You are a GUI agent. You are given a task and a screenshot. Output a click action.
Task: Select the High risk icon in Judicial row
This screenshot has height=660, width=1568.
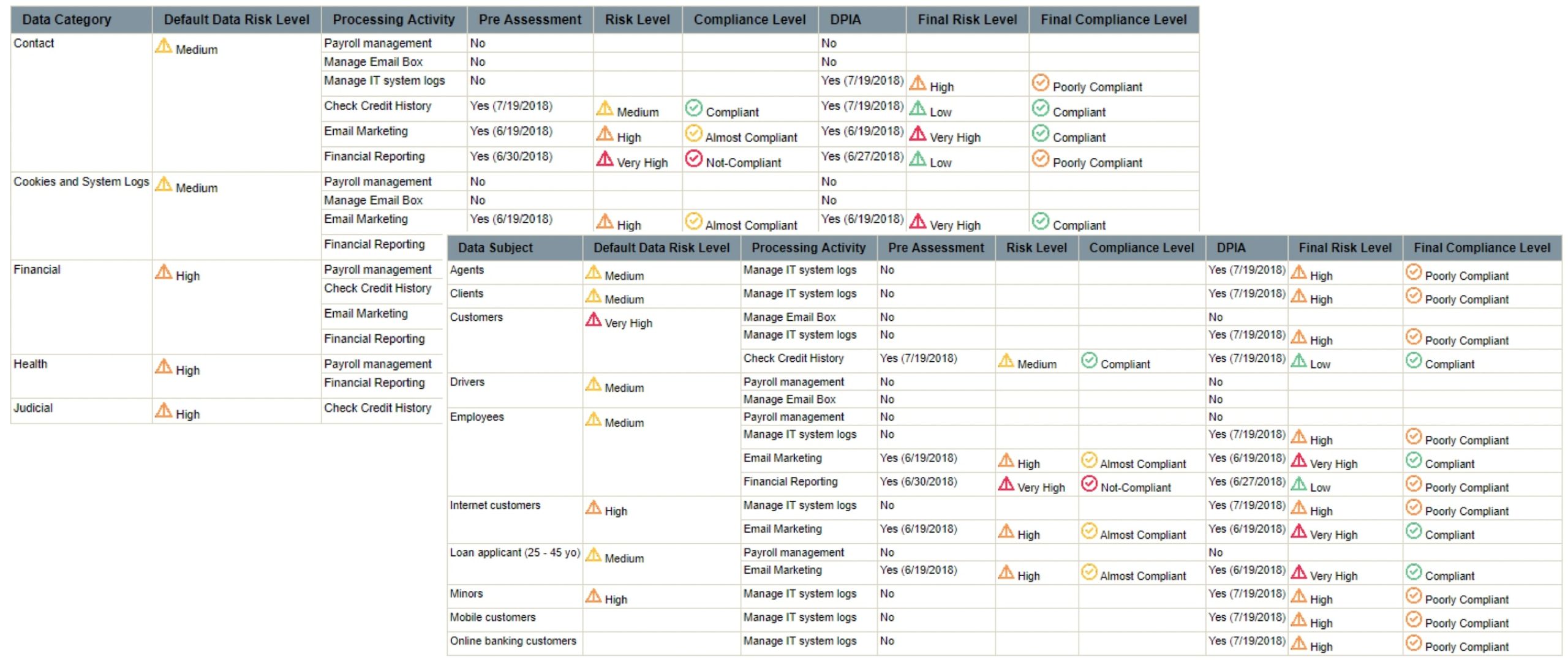pyautogui.click(x=163, y=410)
